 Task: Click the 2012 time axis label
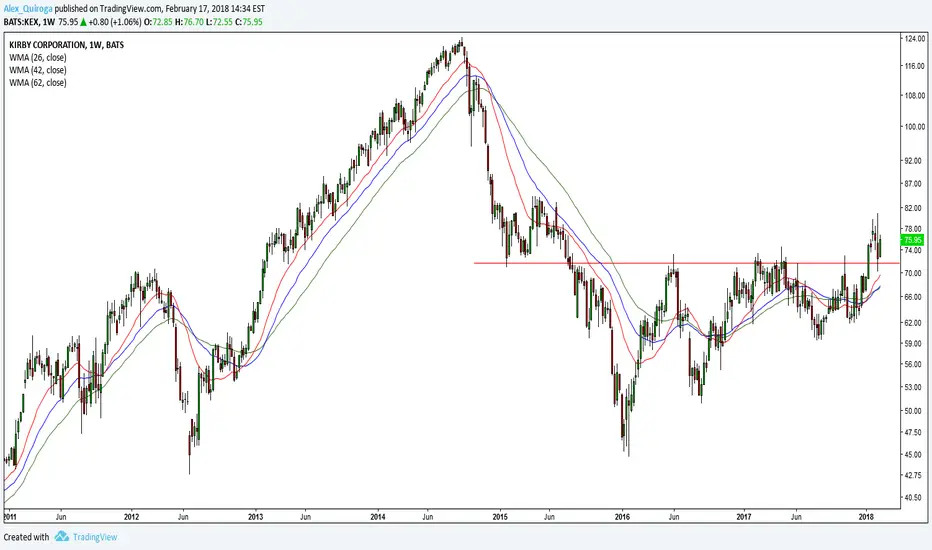point(131,517)
